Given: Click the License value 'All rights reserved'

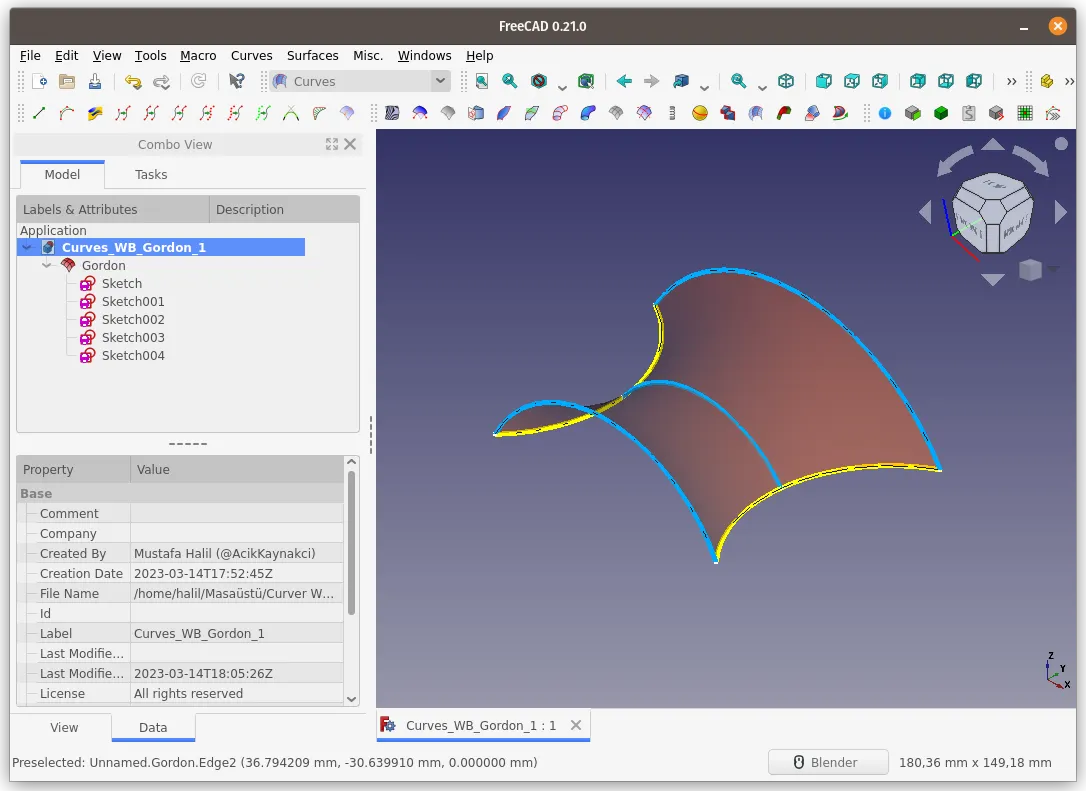Looking at the screenshot, I should point(188,693).
